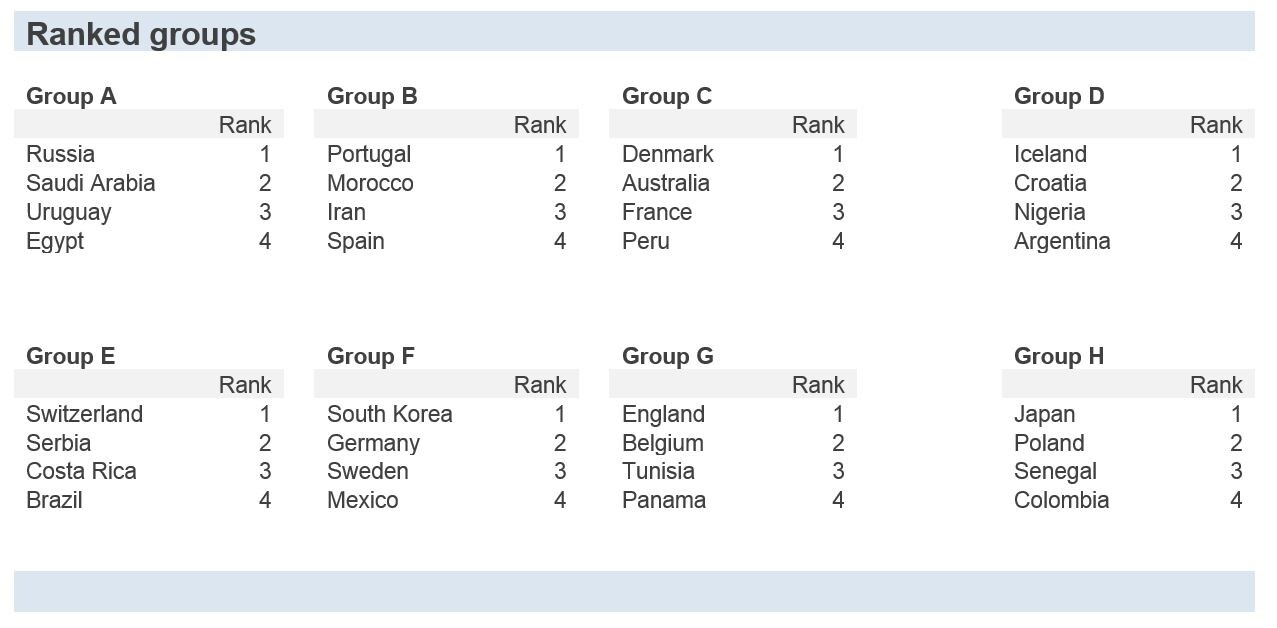Screen dimensions: 1277x628
Task: Click the Rank column header in Group B
Action: (x=540, y=125)
